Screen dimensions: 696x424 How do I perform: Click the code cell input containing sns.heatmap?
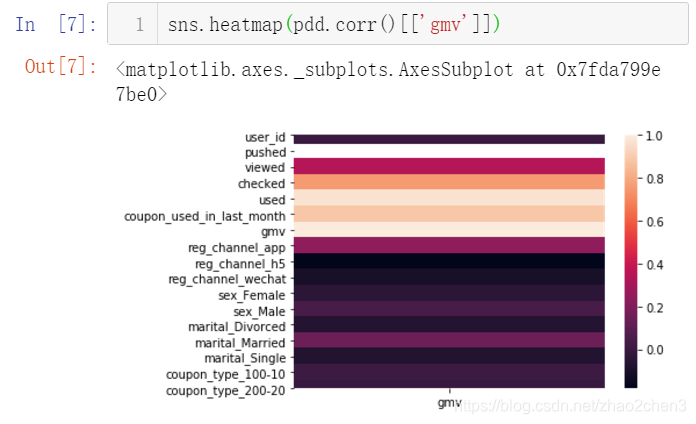(x=397, y=24)
